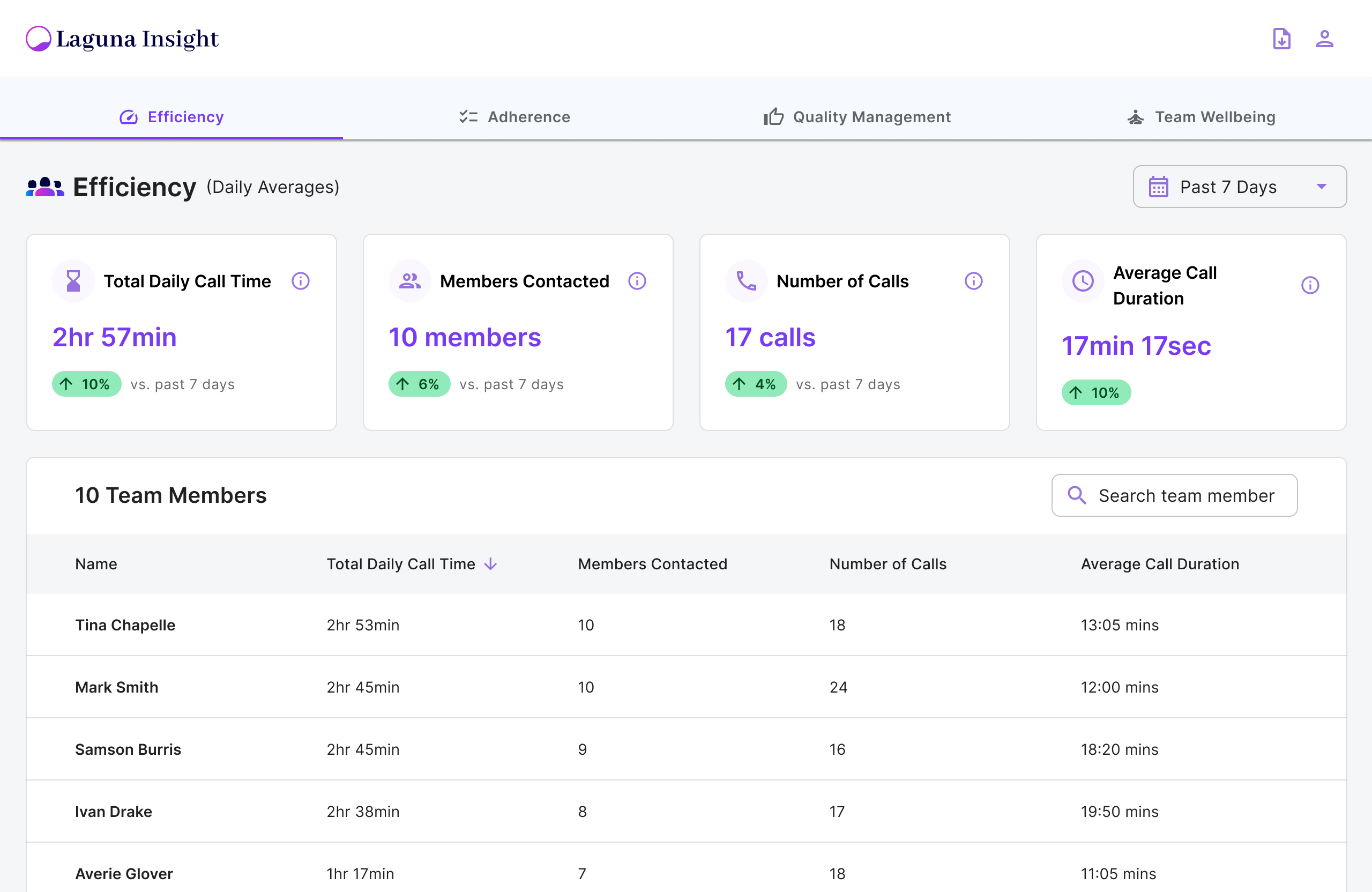This screenshot has width=1372, height=892.
Task: Switch to the Adherence tab
Action: click(x=514, y=117)
